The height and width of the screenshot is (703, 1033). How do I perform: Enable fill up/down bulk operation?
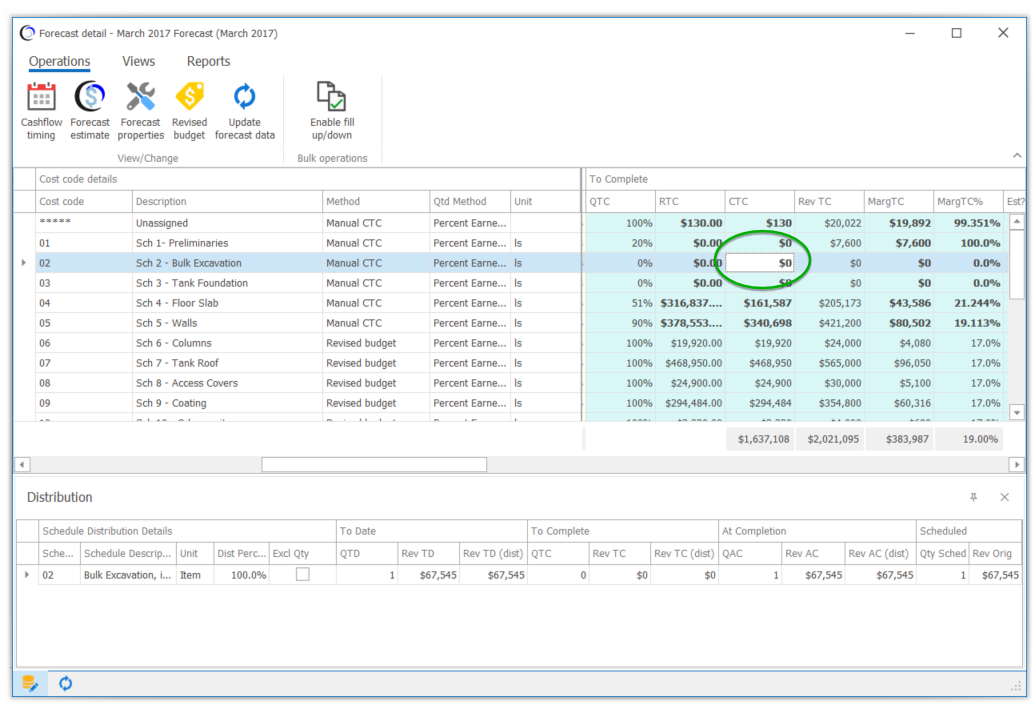pyautogui.click(x=332, y=111)
